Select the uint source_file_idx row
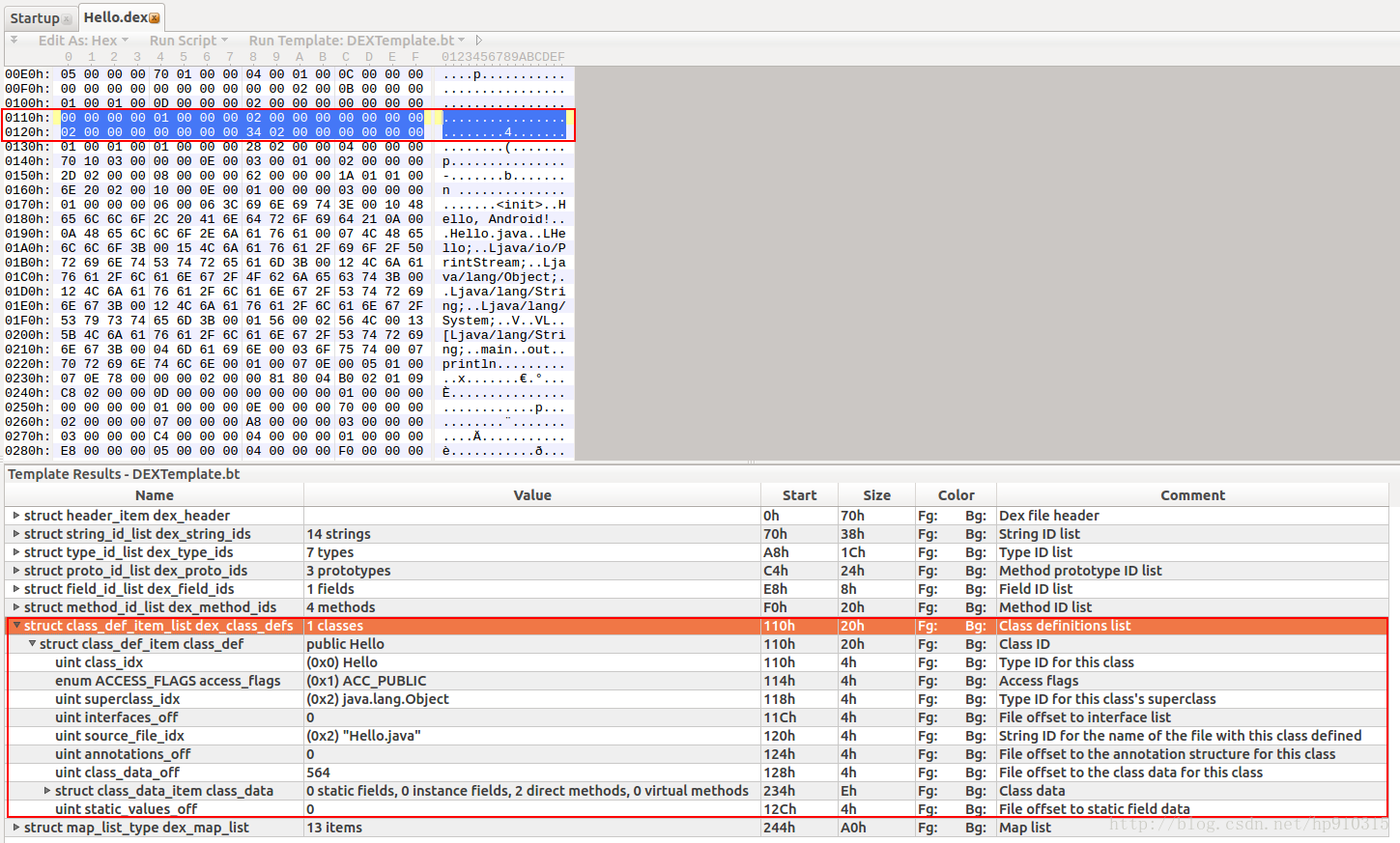The width and height of the screenshot is (1400, 843). [697, 736]
